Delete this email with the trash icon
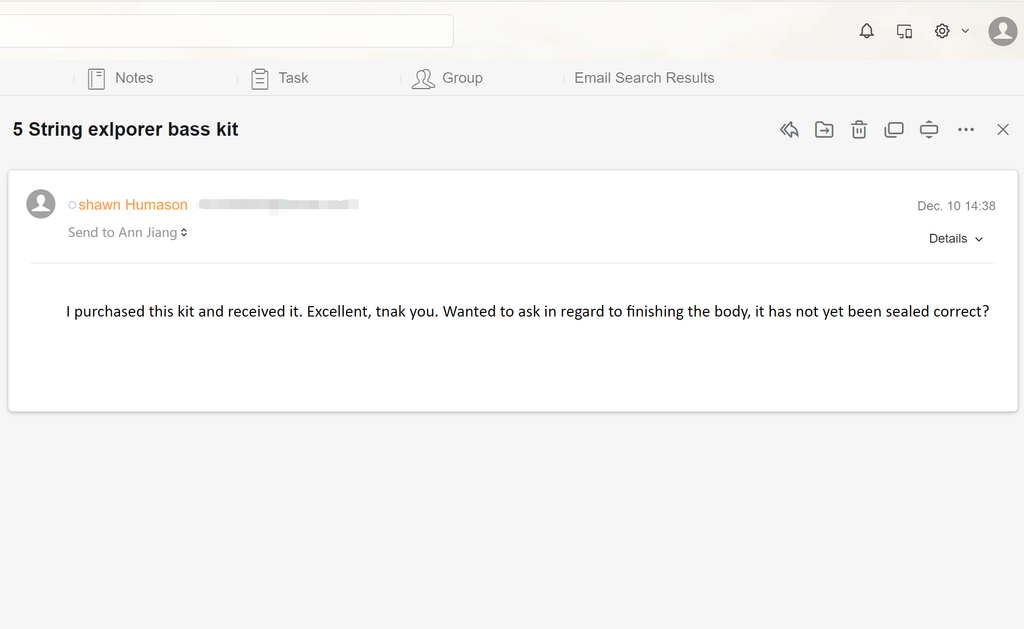The height and width of the screenshot is (629, 1024). click(859, 130)
